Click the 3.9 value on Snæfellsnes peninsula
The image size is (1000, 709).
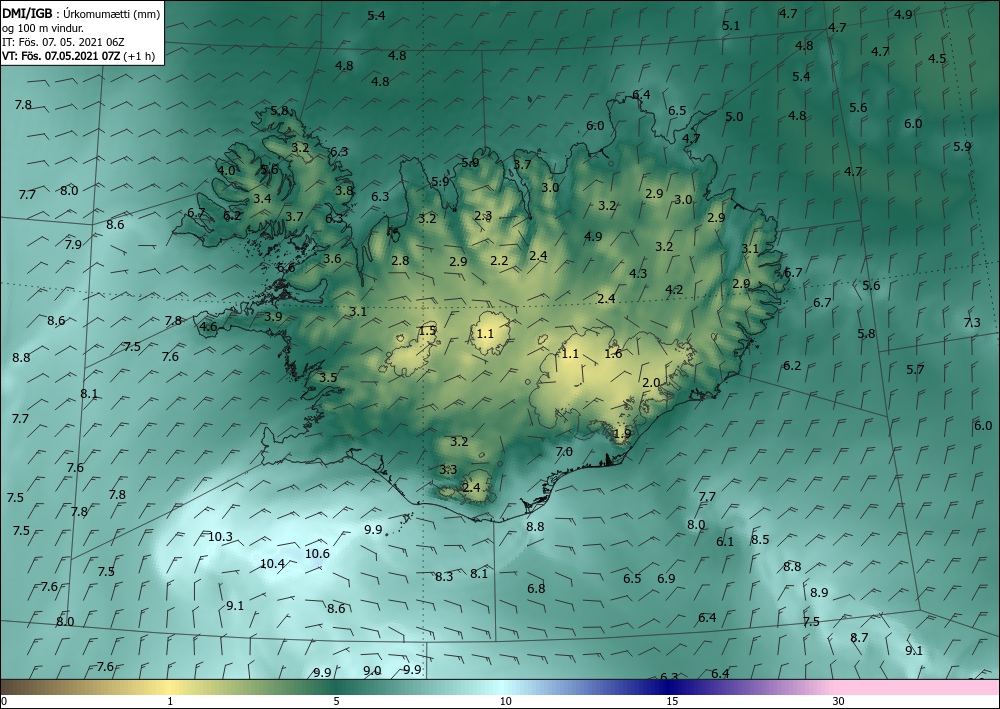pyautogui.click(x=273, y=316)
